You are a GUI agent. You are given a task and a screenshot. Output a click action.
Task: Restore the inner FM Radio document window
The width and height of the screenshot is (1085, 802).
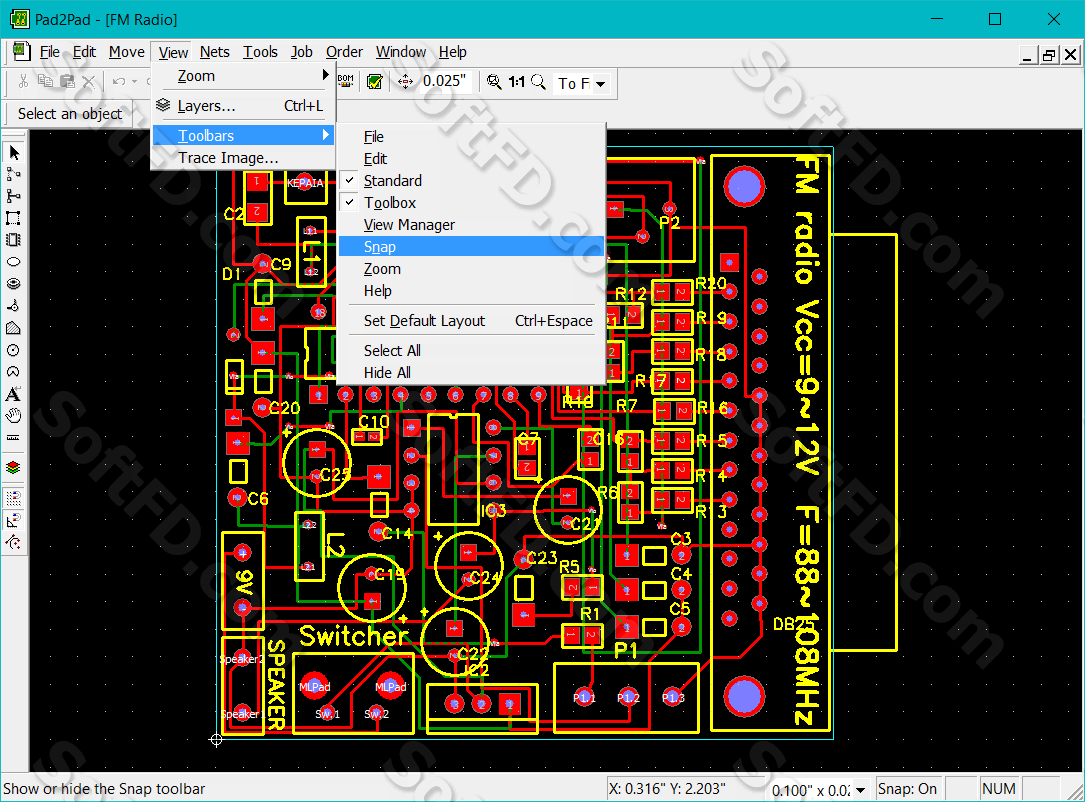[1049, 55]
